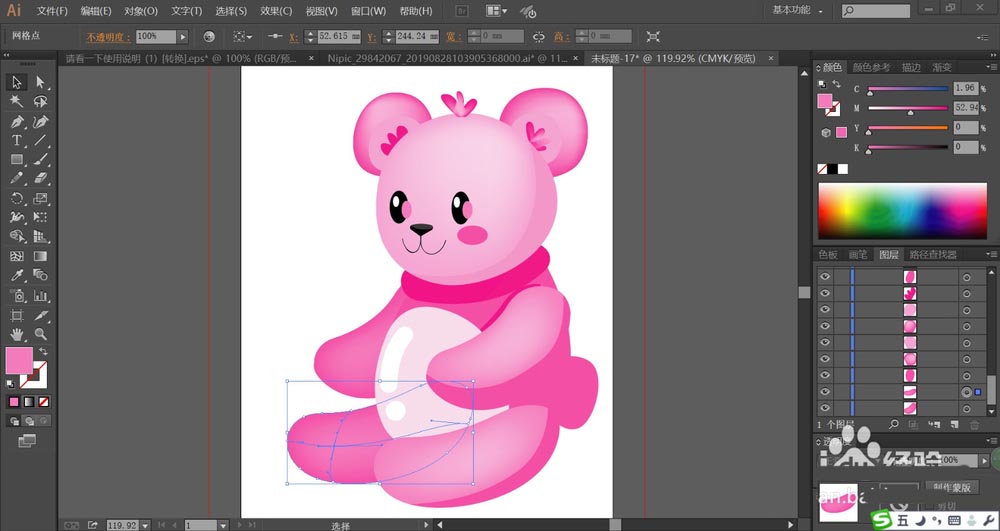
Task: Choose the Rotate tool
Action: (x=17, y=198)
